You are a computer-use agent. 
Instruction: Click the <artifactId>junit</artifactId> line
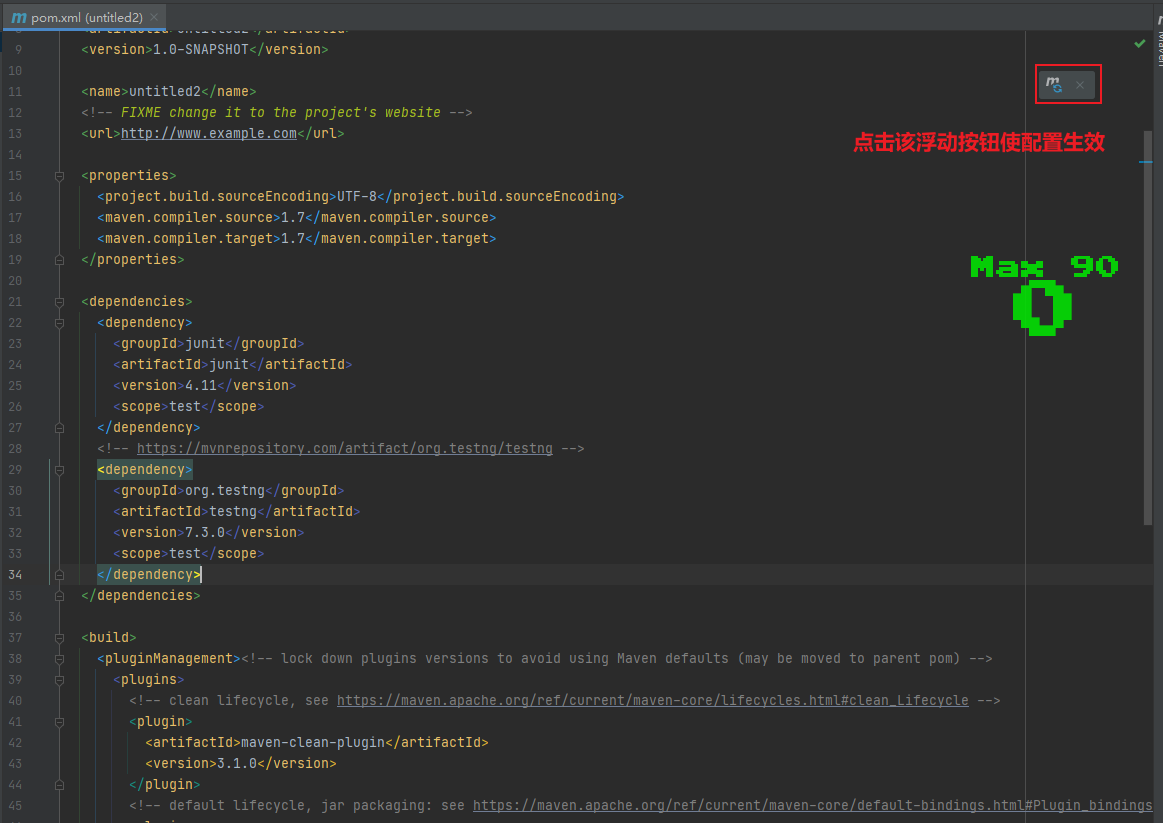[232, 365]
